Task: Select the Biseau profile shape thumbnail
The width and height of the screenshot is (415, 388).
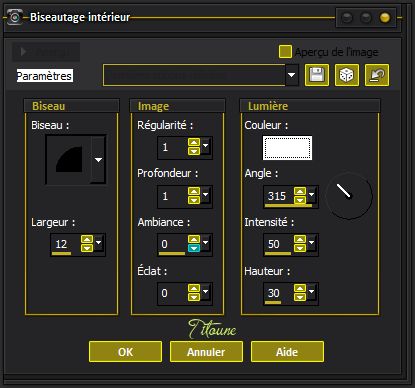Action: tap(69, 160)
